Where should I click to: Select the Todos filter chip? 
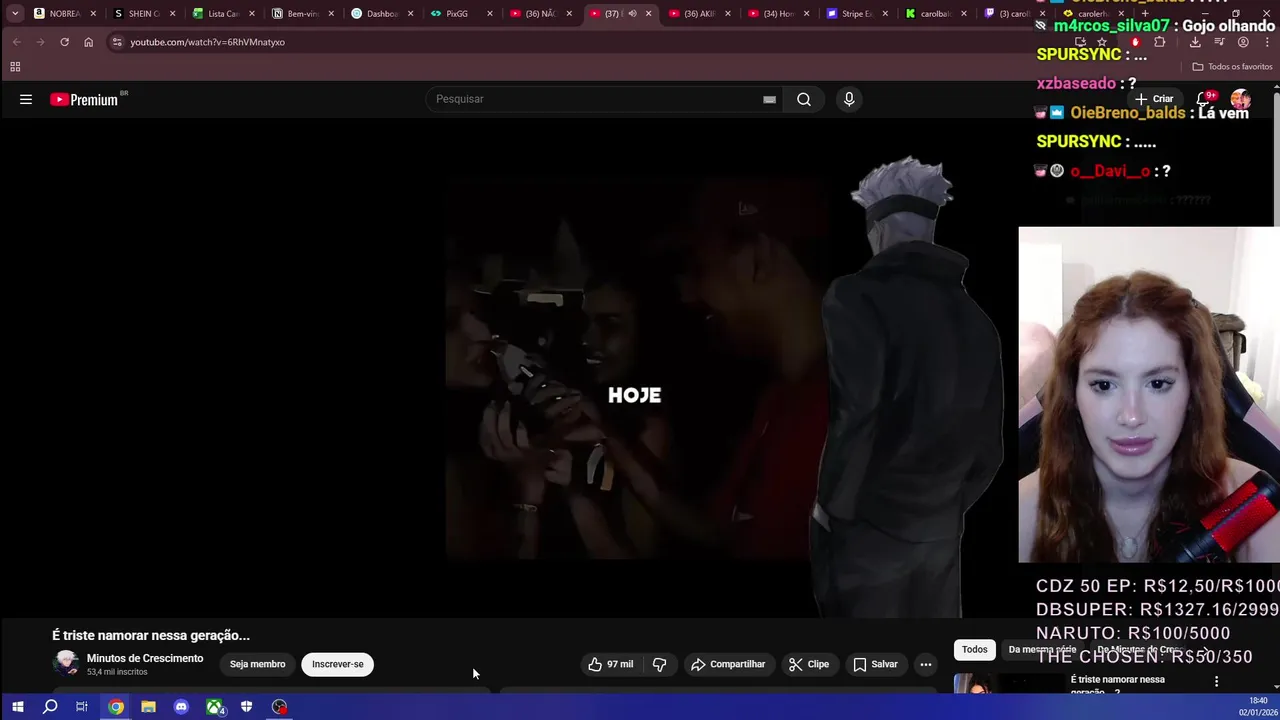coord(974,650)
